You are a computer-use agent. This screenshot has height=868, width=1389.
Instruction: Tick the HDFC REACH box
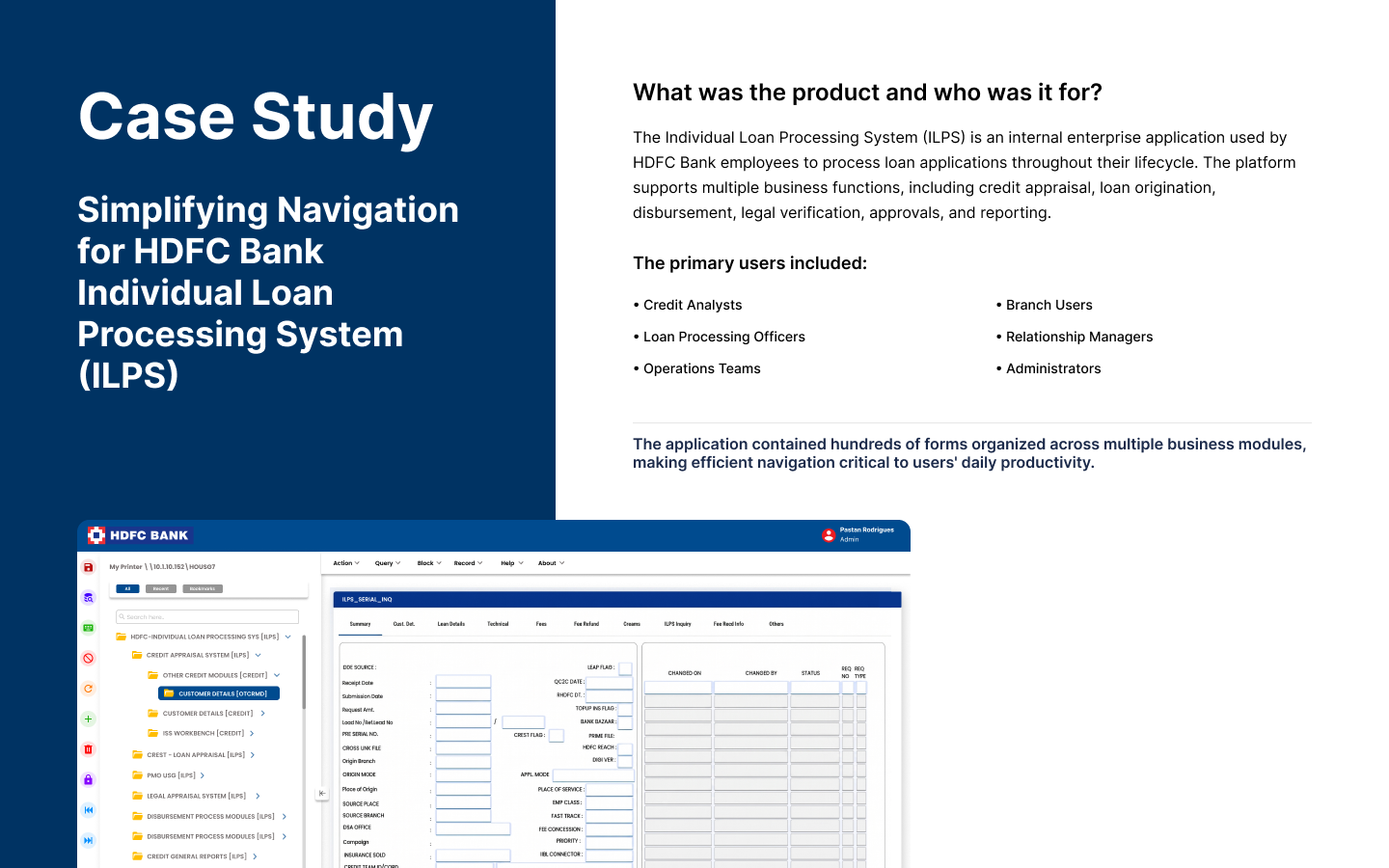coord(625,748)
